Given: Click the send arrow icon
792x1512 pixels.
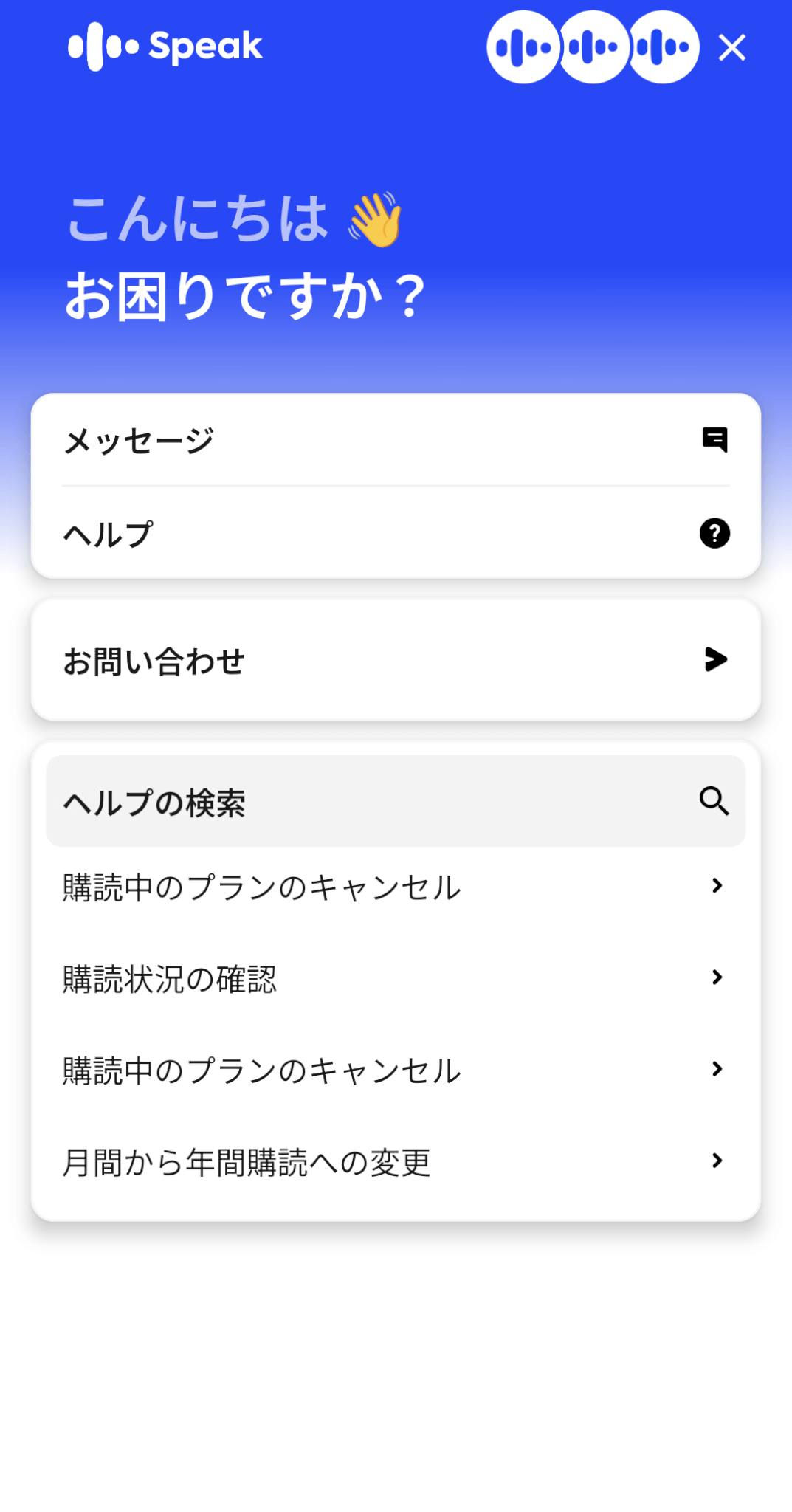Looking at the screenshot, I should point(715,659).
